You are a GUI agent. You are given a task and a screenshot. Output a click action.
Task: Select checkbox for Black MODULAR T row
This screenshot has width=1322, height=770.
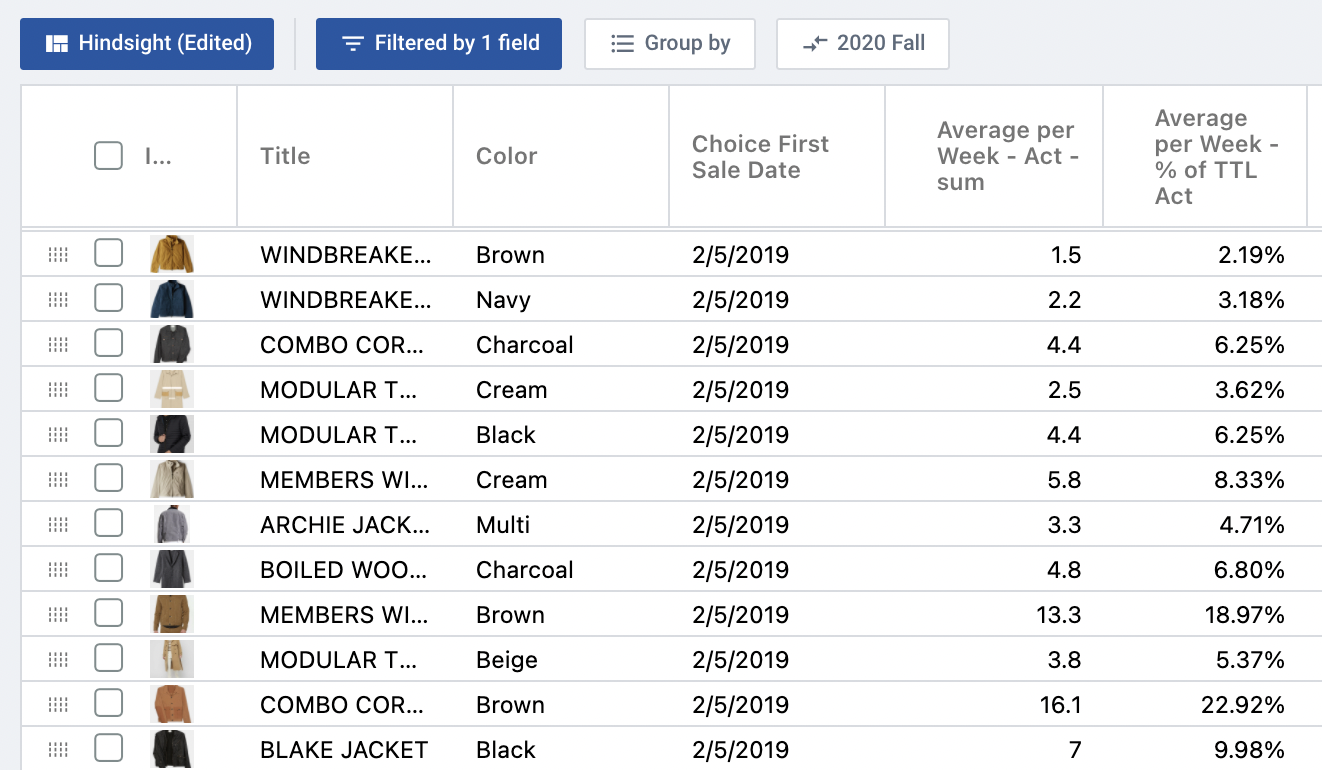[108, 433]
